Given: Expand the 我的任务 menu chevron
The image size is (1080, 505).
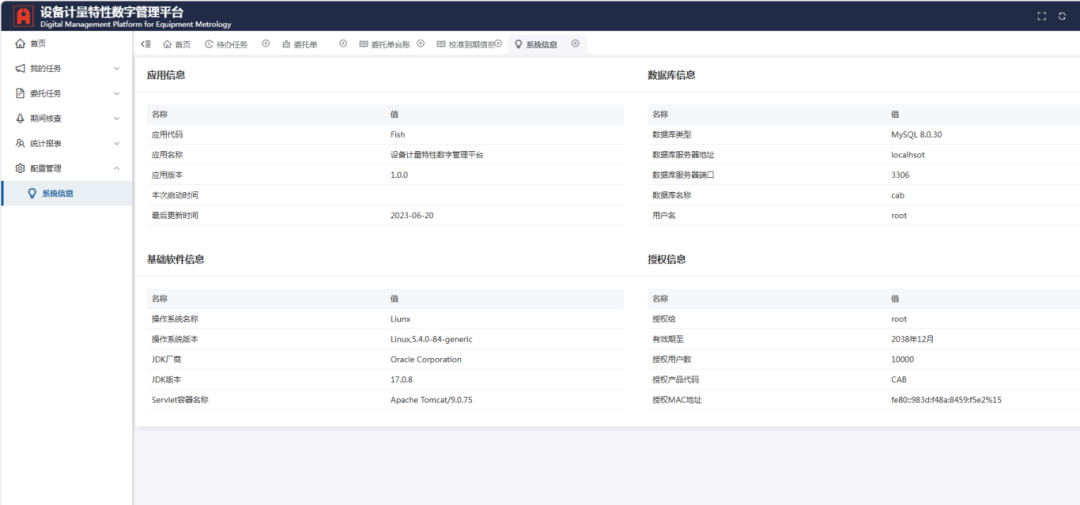Looking at the screenshot, I should click(x=117, y=69).
